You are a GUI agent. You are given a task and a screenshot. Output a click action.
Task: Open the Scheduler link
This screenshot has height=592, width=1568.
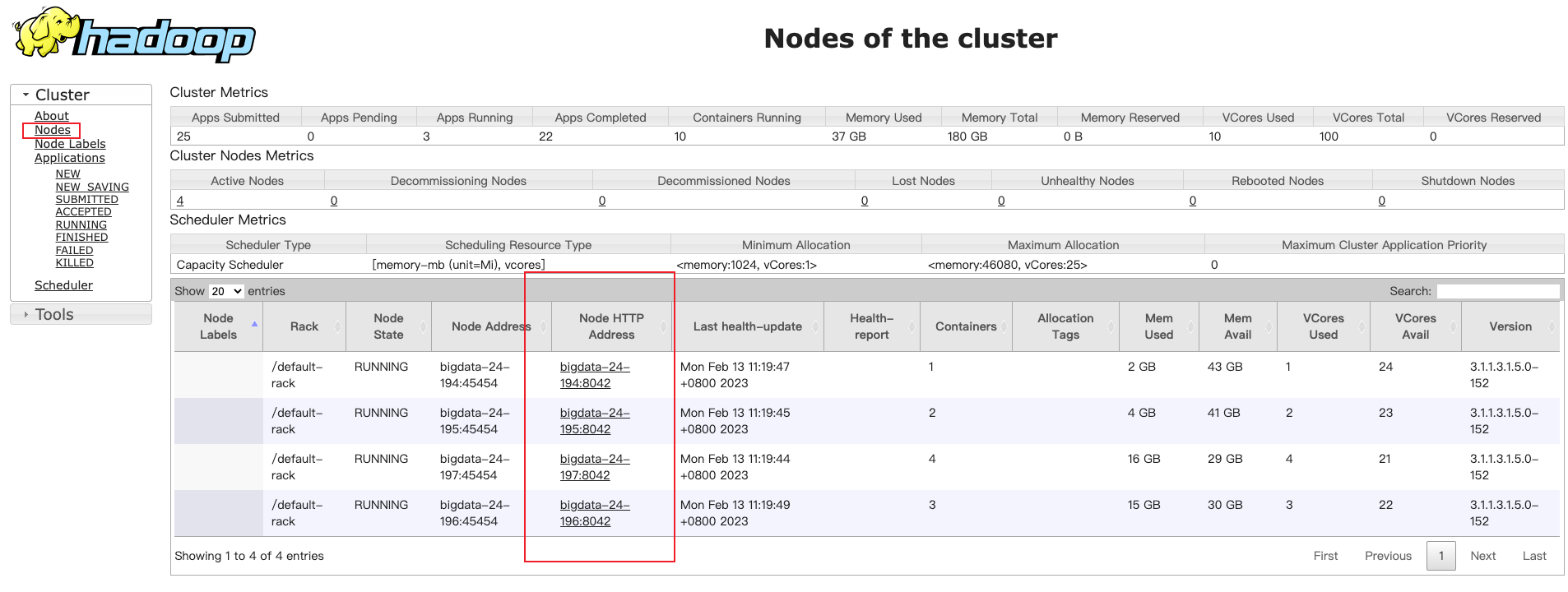pos(63,285)
